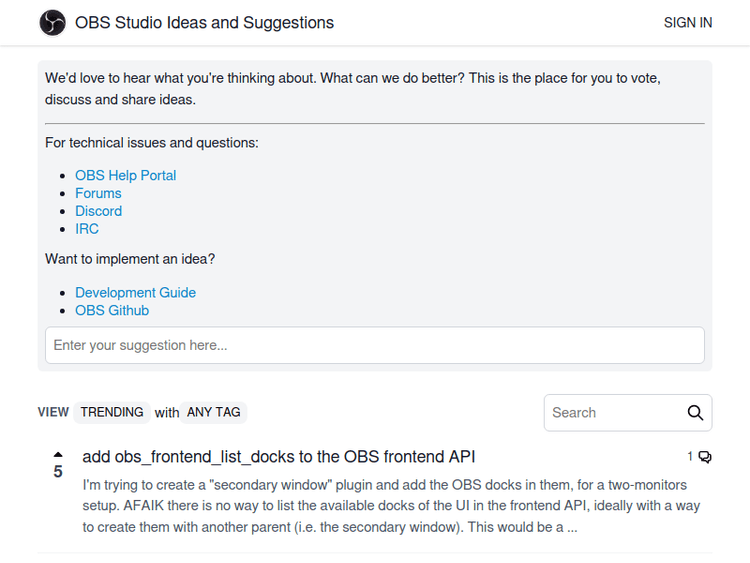This screenshot has width=750, height=563.
Task: Focus the 'Enter your suggestion here' field
Action: click(374, 345)
